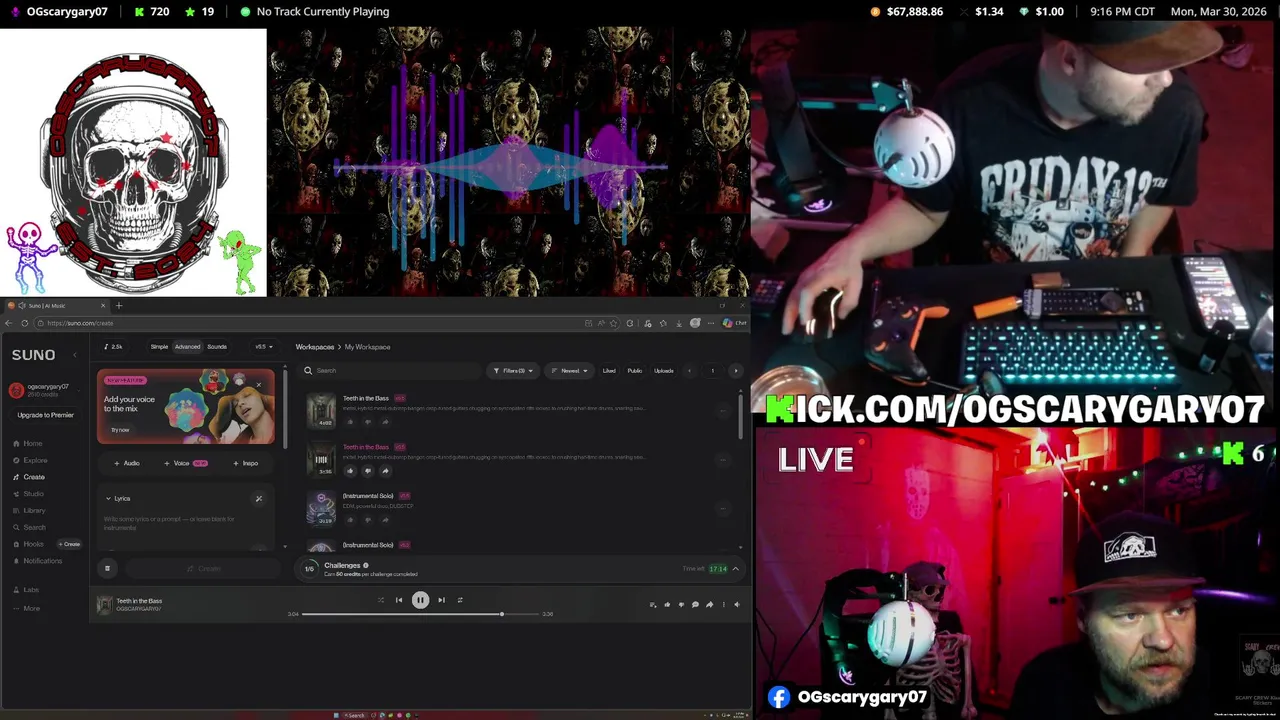Reload the Suno page
The width and height of the screenshot is (1280, 720).
point(24,323)
